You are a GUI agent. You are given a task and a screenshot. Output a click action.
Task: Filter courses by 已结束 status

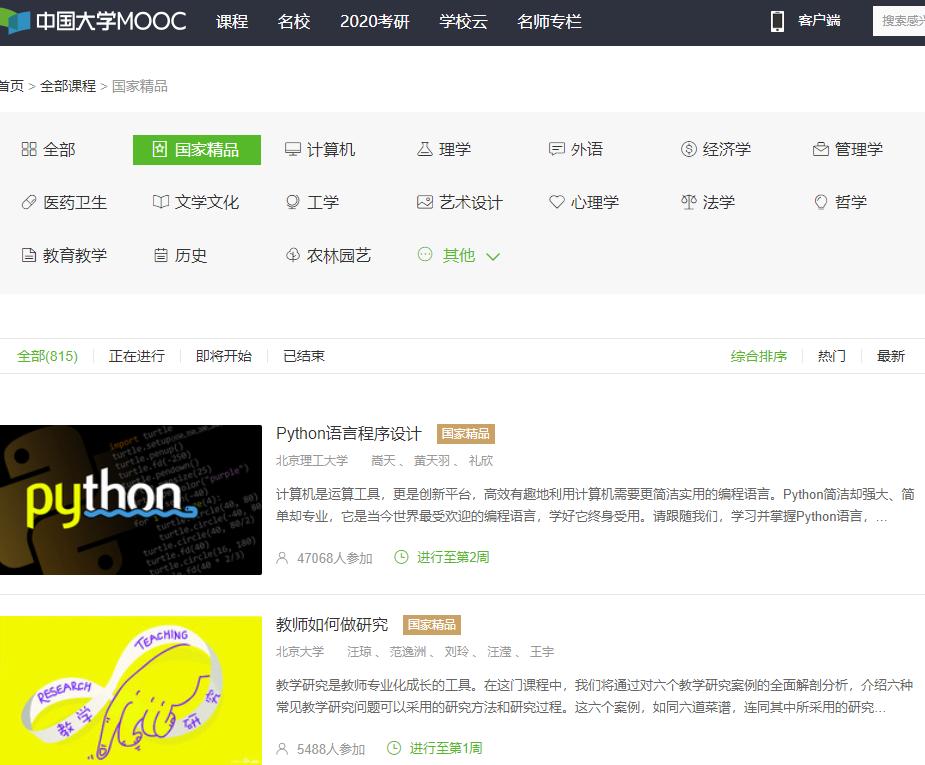304,356
